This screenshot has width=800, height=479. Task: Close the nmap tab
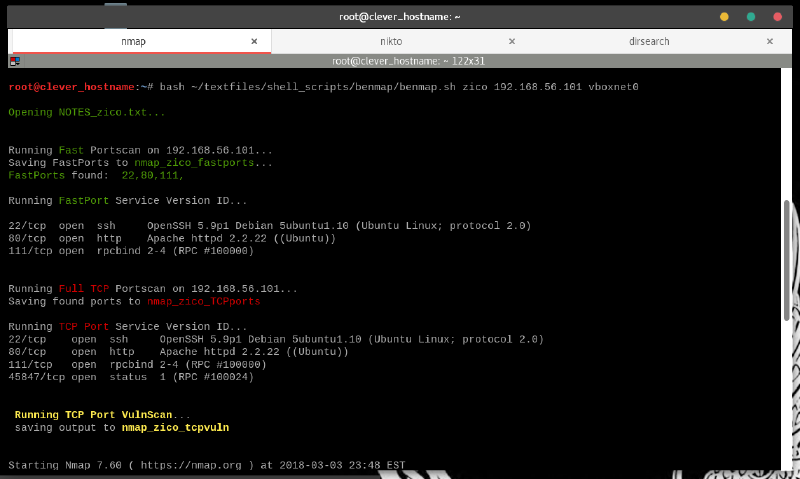pos(254,41)
